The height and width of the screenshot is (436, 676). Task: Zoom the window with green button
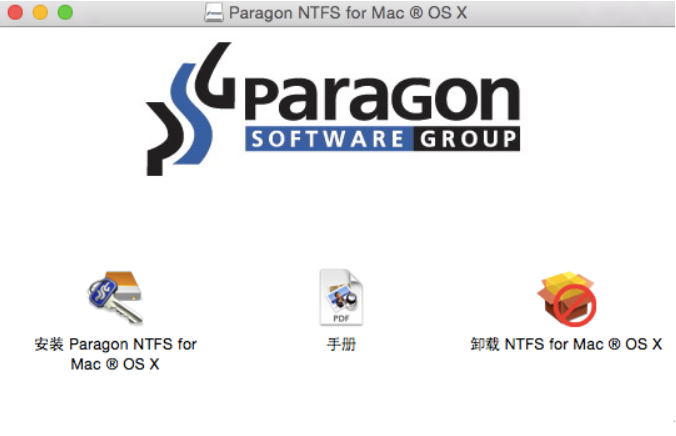tap(65, 12)
